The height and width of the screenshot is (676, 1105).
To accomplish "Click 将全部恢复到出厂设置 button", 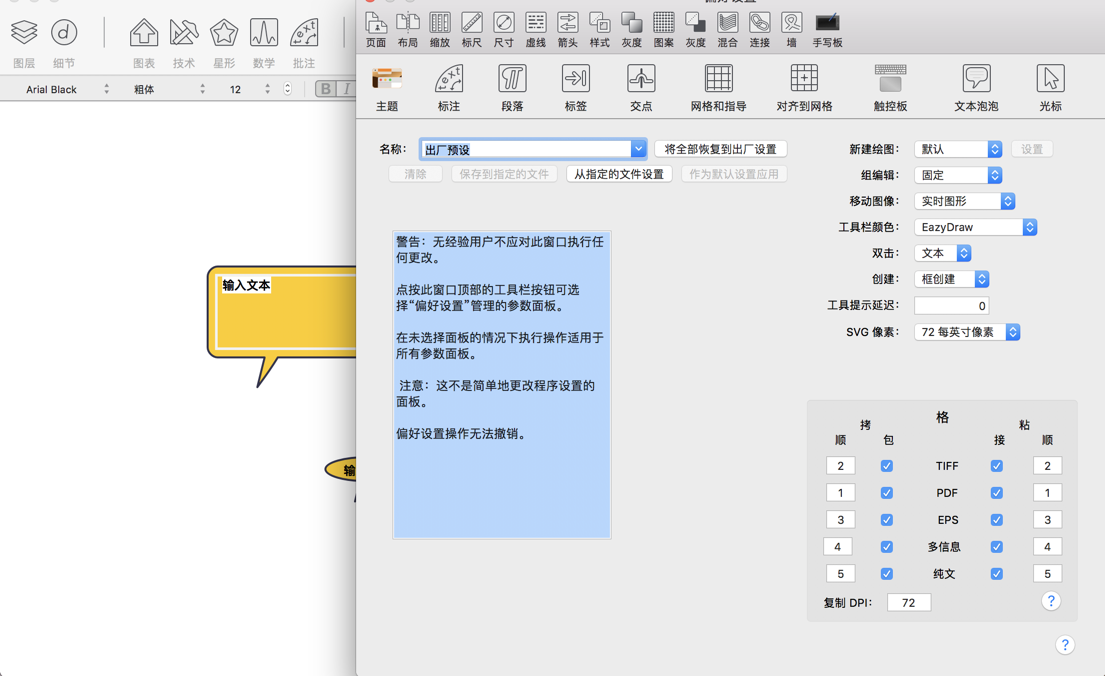I will click(x=720, y=149).
